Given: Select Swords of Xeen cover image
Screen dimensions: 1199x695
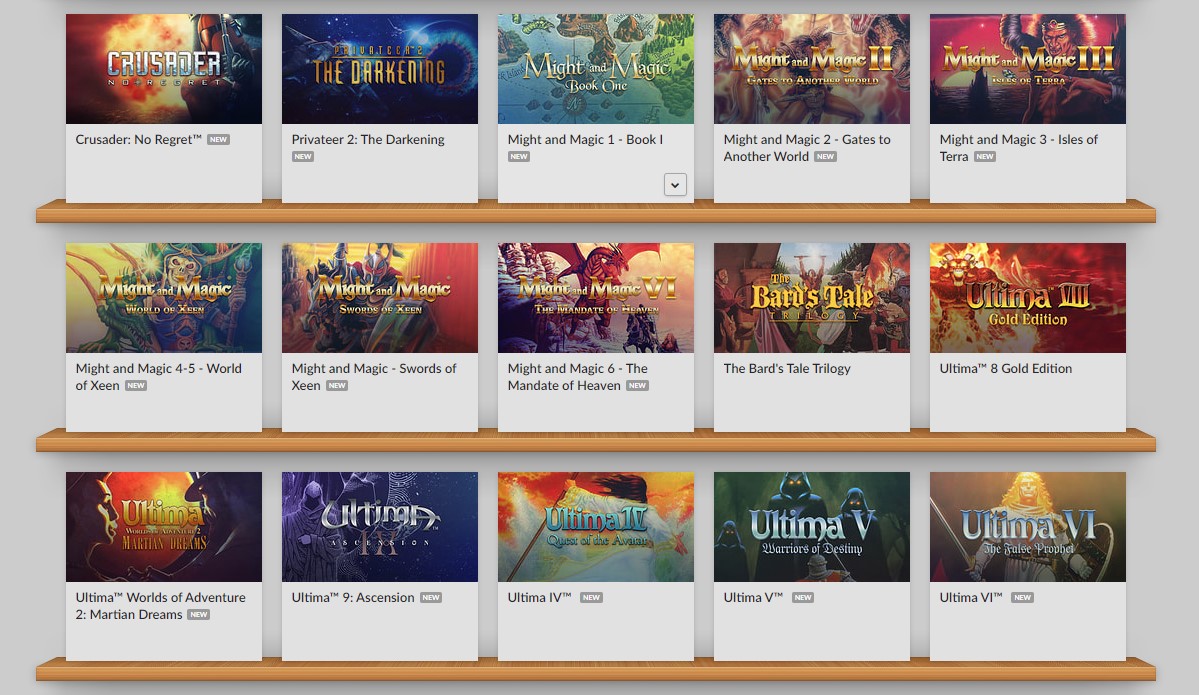Looking at the screenshot, I should [380, 298].
